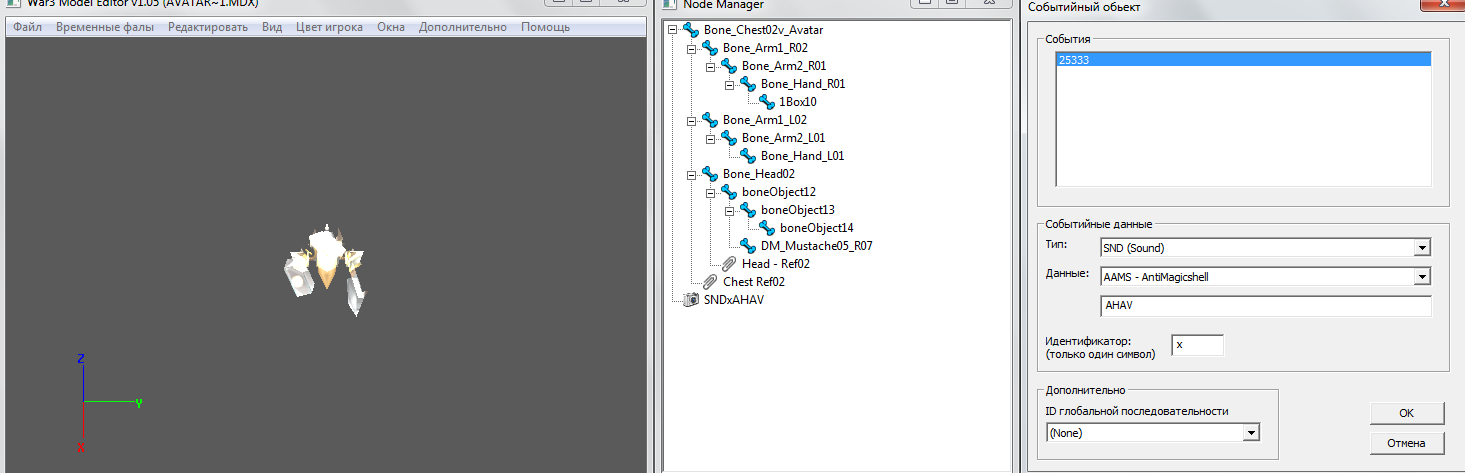Click the bone icon beside boneObject14
Image resolution: width=1465 pixels, height=473 pixels.
[767, 228]
